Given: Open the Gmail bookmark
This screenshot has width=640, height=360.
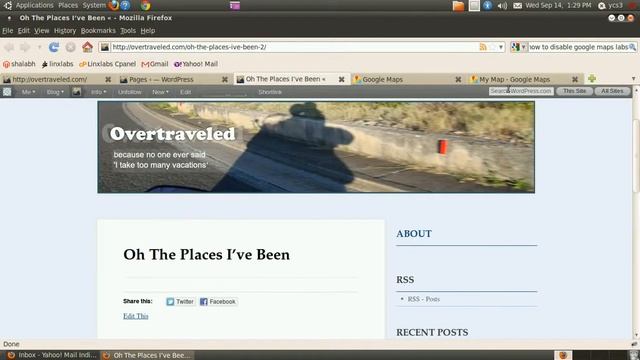Looking at the screenshot, I should [x=155, y=64].
